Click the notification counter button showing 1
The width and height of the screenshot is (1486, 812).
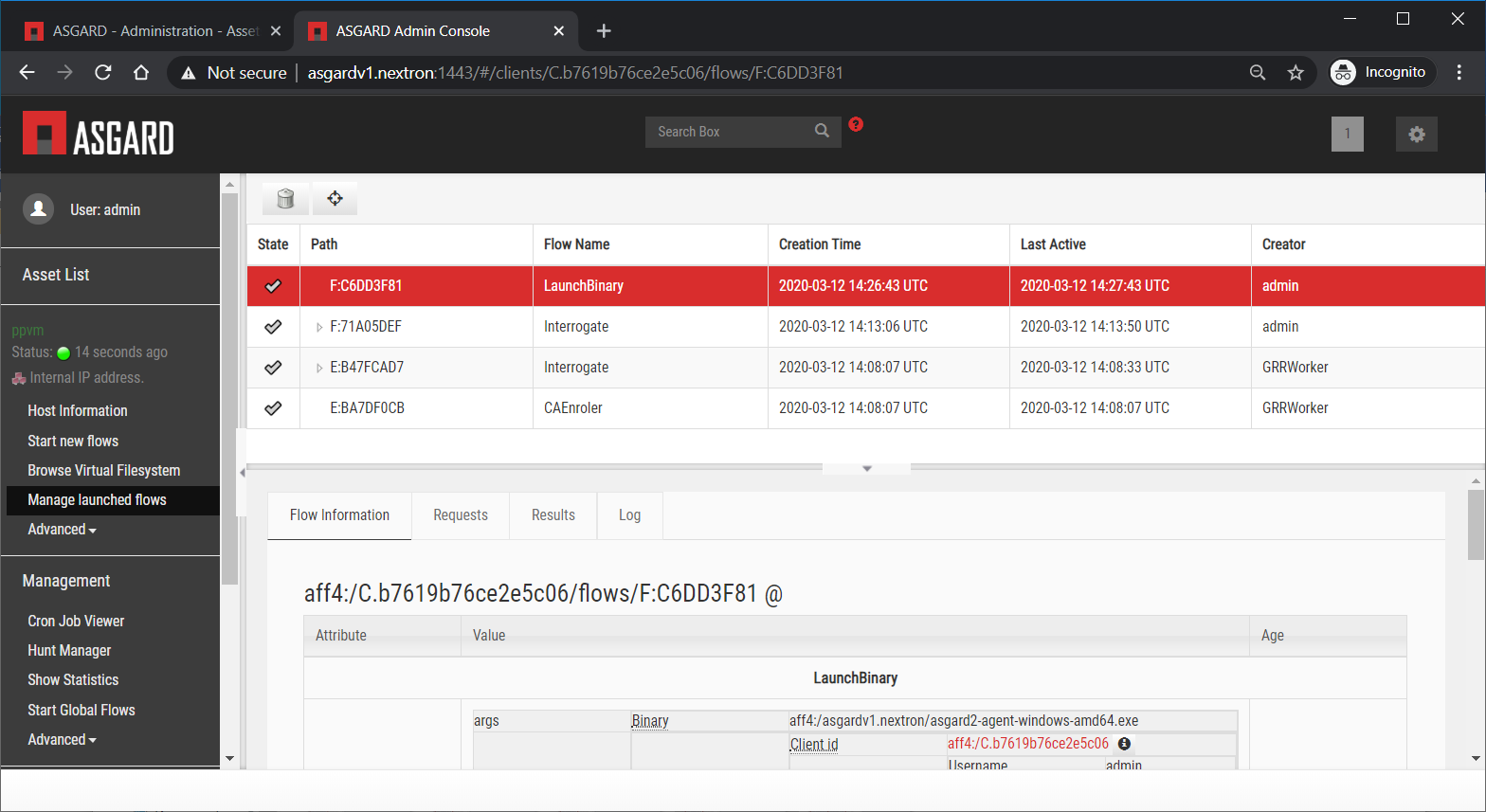click(x=1348, y=134)
